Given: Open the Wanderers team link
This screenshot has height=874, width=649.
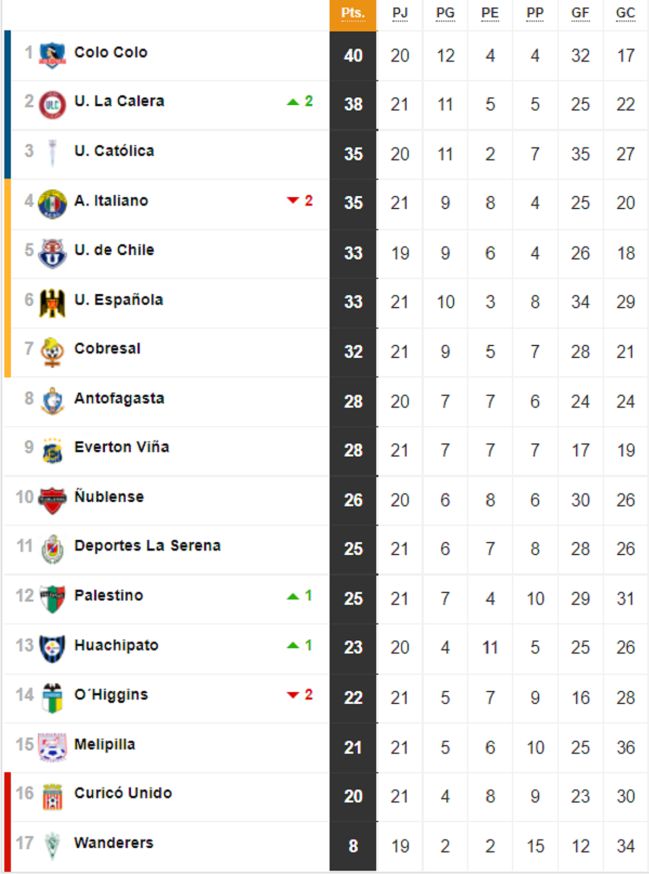Looking at the screenshot, I should click(114, 843).
